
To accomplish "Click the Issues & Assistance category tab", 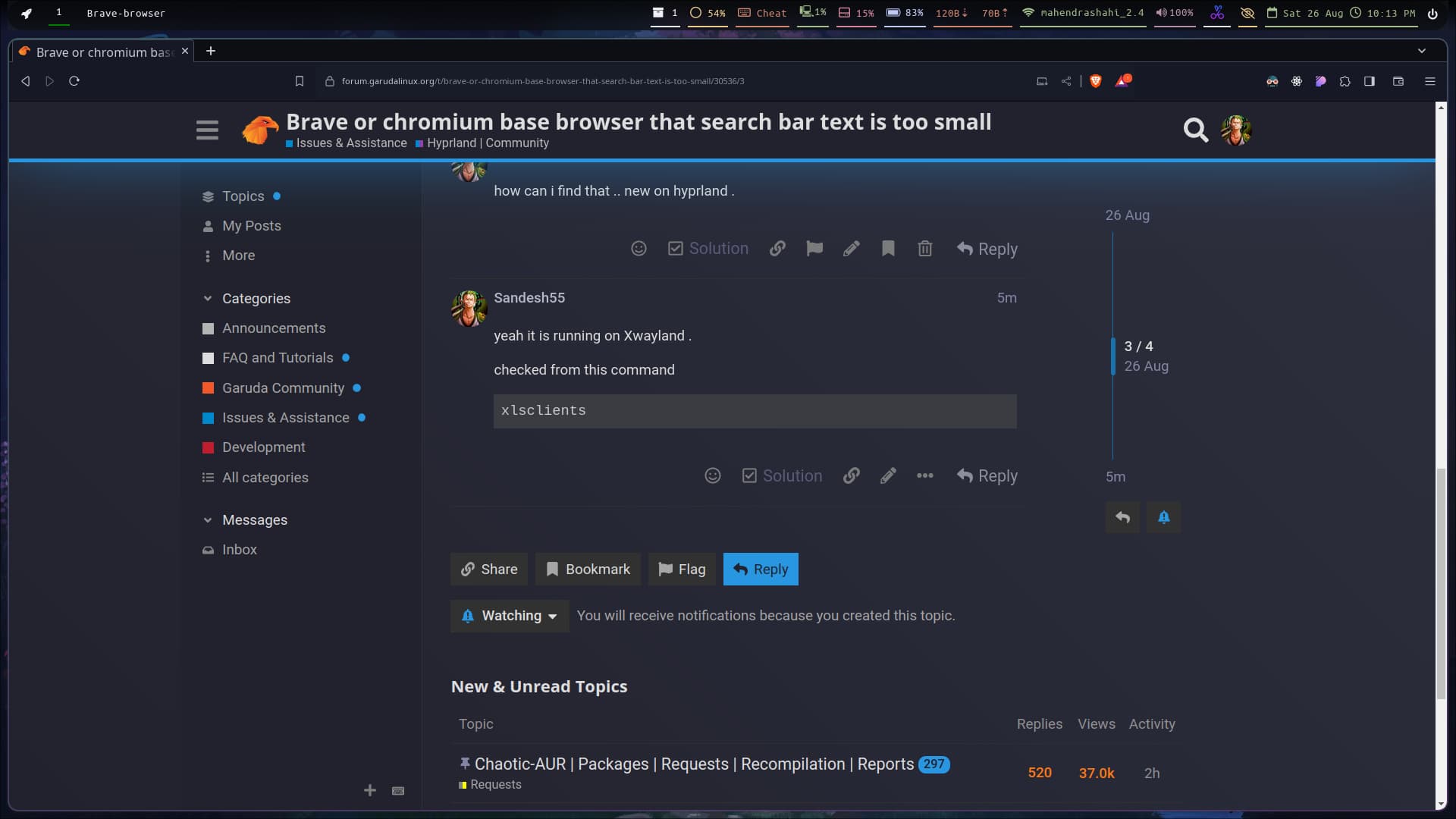I will (x=286, y=417).
